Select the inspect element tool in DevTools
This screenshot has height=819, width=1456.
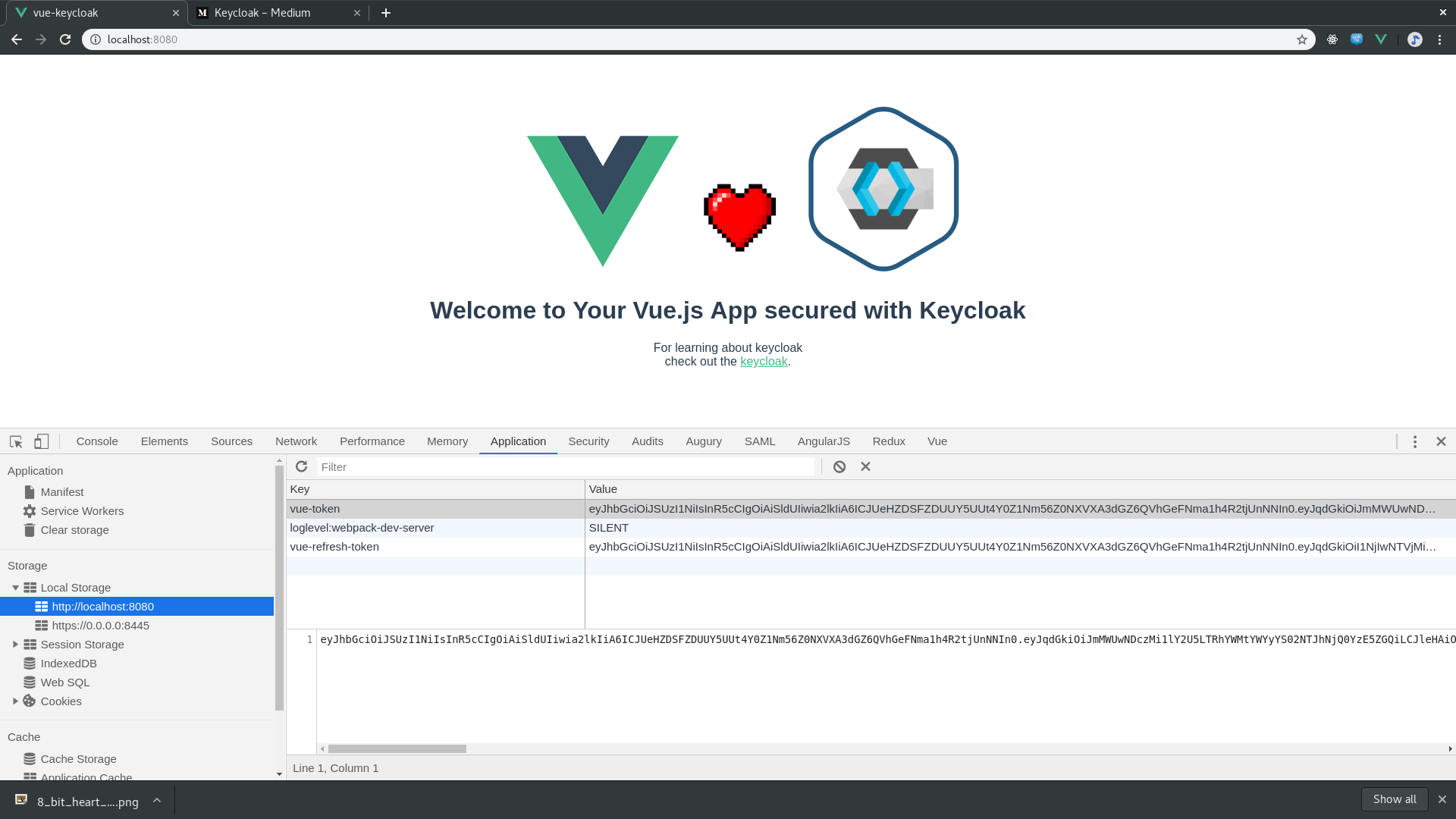coord(15,441)
